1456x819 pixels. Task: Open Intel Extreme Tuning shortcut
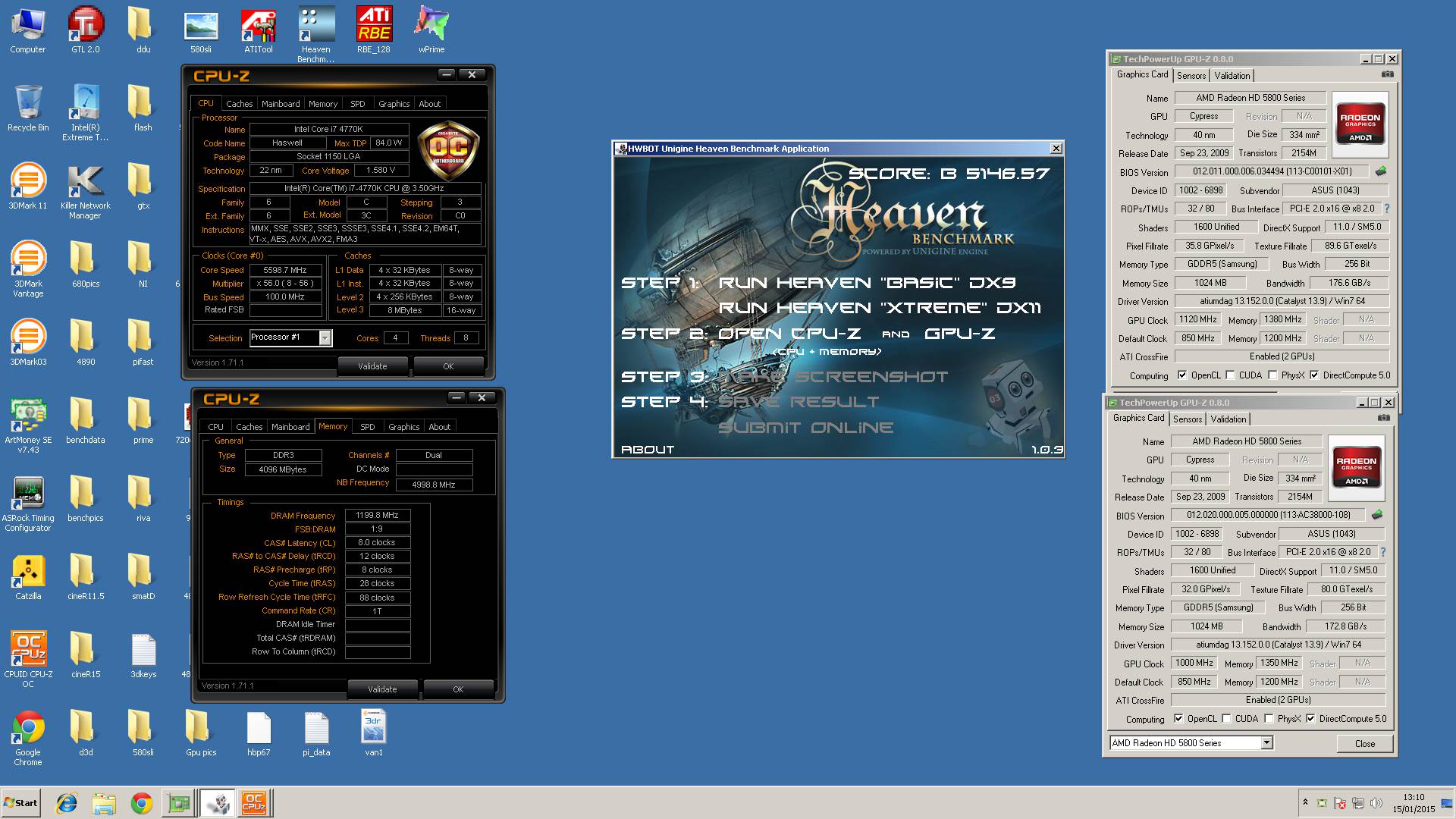86,113
